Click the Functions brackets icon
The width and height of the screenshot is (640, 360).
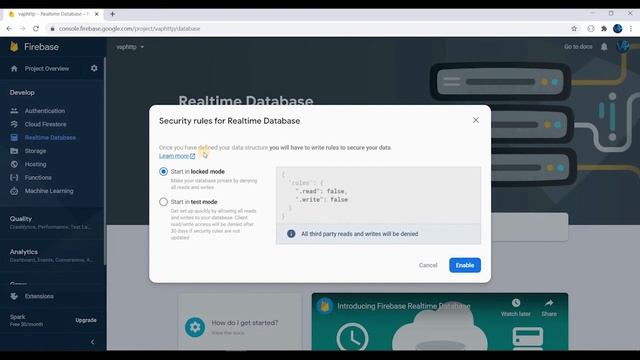tap(14, 178)
